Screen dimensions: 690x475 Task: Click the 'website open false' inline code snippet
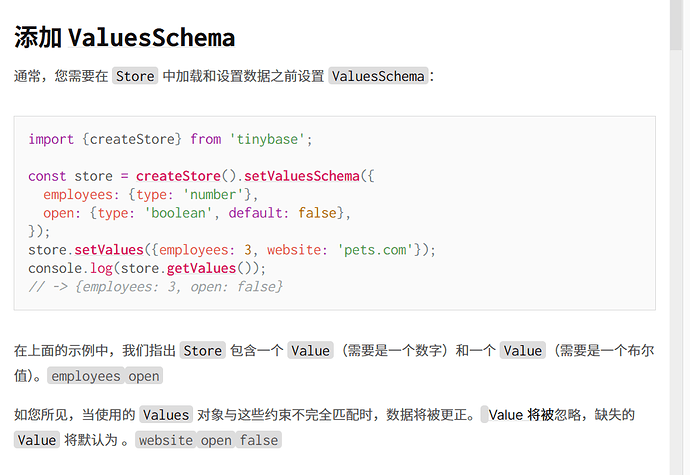[x=208, y=440]
